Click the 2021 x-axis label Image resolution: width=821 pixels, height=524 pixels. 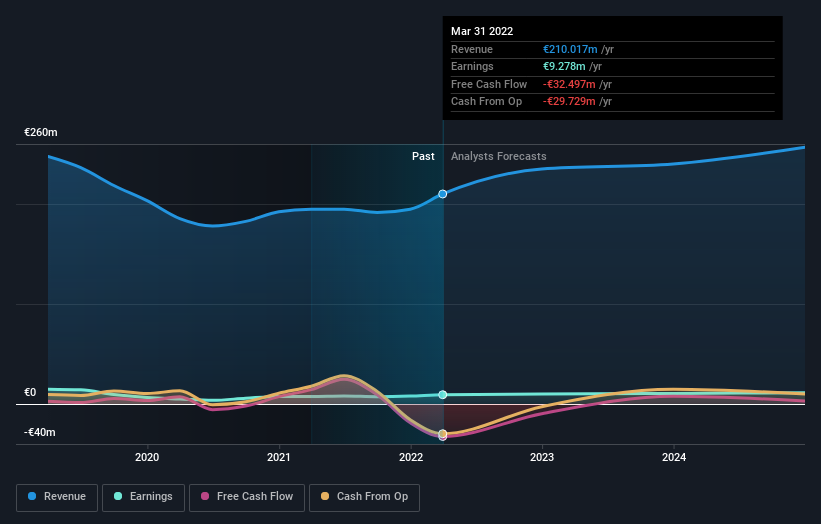[279, 457]
